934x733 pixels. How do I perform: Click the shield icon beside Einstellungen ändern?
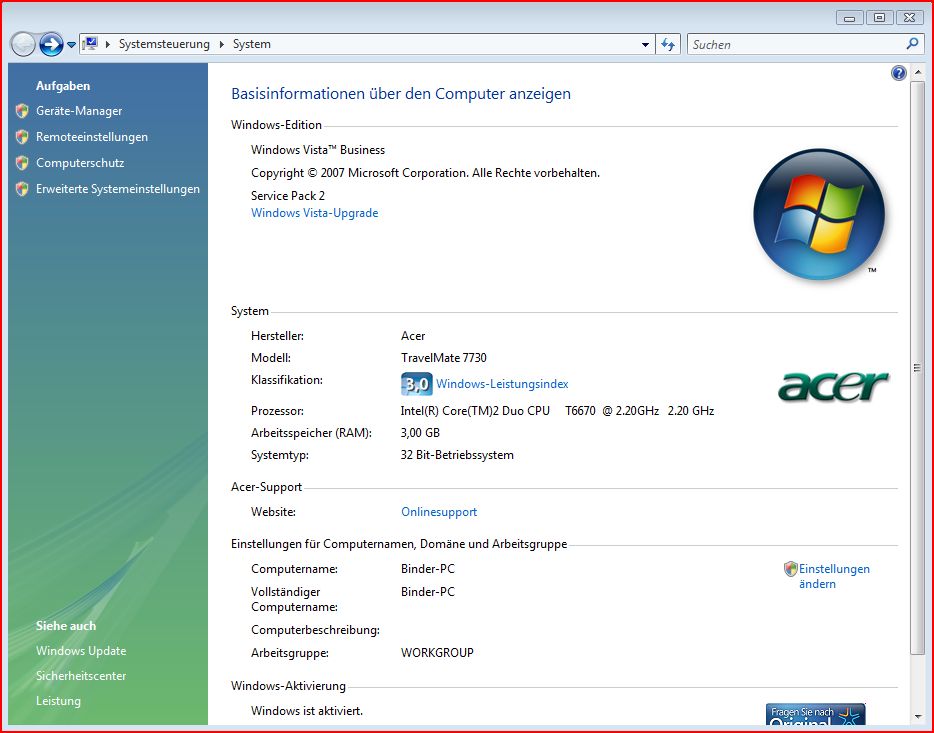790,569
